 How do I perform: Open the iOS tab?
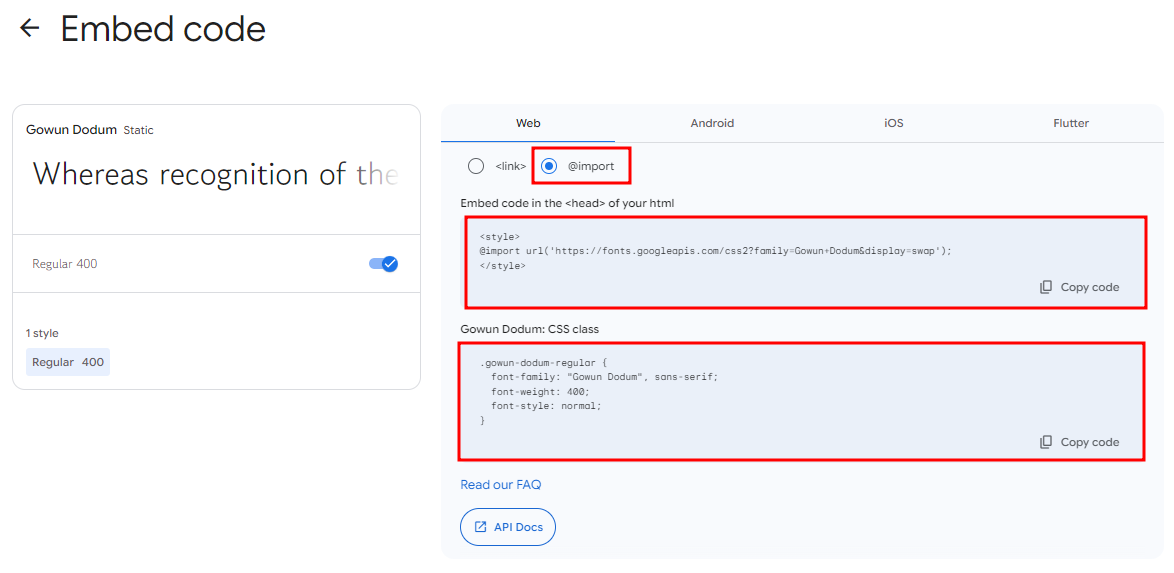click(893, 123)
